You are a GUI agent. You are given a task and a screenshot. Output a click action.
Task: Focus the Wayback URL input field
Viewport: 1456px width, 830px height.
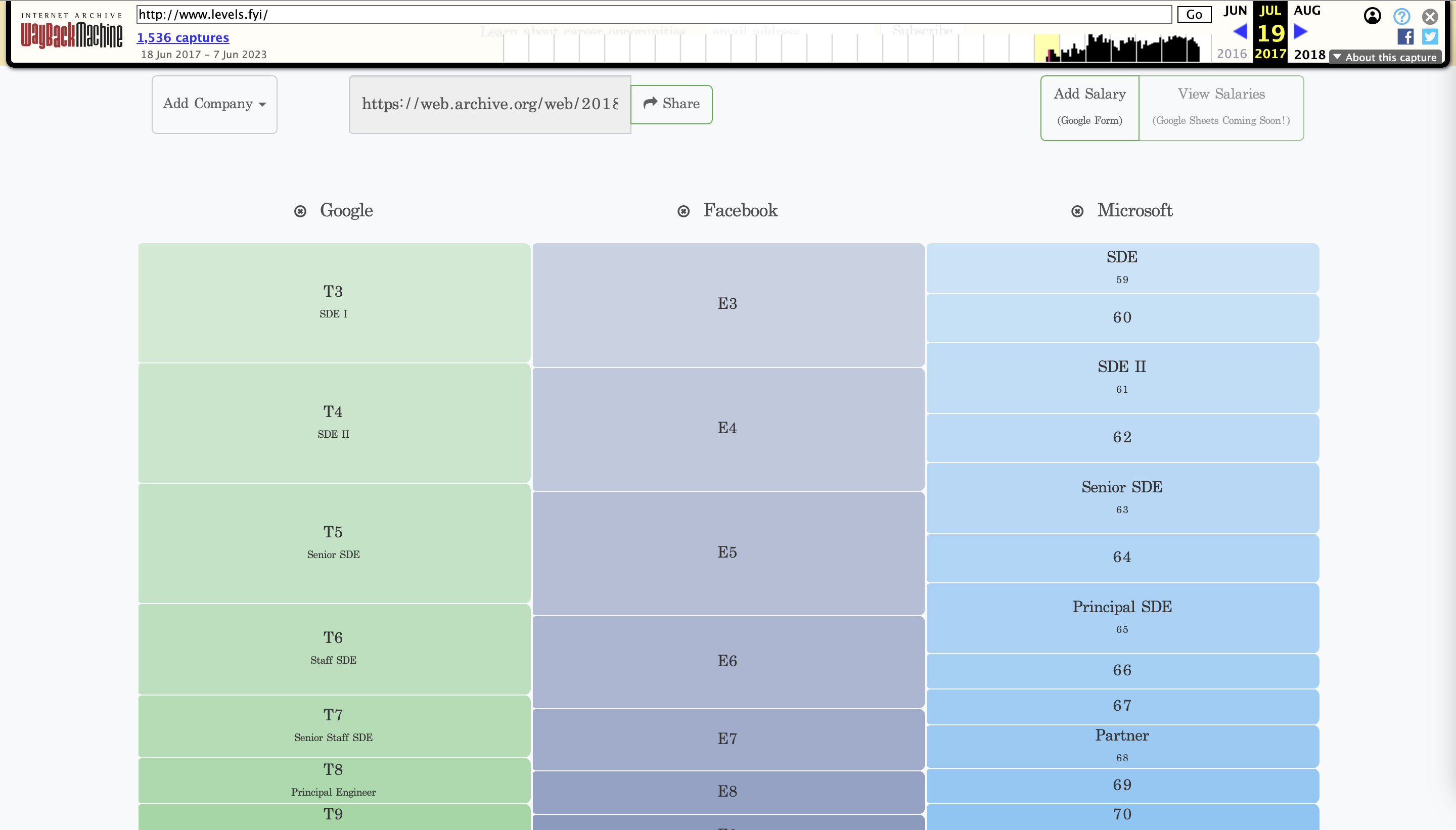pos(654,15)
